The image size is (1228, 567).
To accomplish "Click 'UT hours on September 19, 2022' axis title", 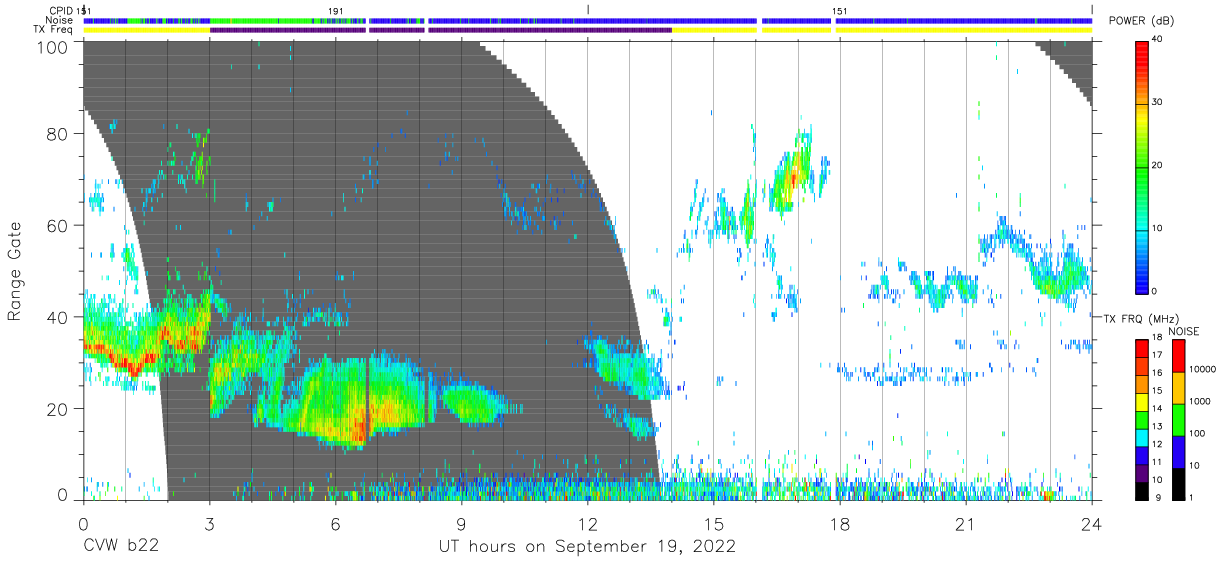I will [587, 546].
